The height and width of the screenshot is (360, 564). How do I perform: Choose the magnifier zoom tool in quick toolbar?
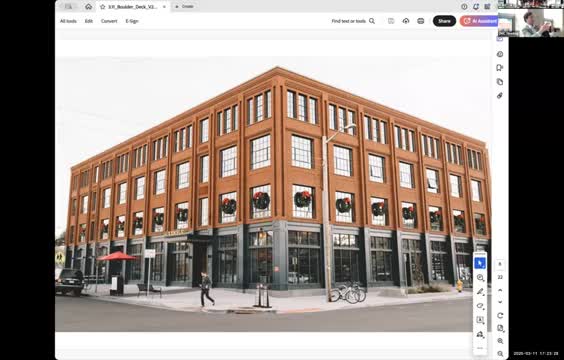[x=480, y=278]
